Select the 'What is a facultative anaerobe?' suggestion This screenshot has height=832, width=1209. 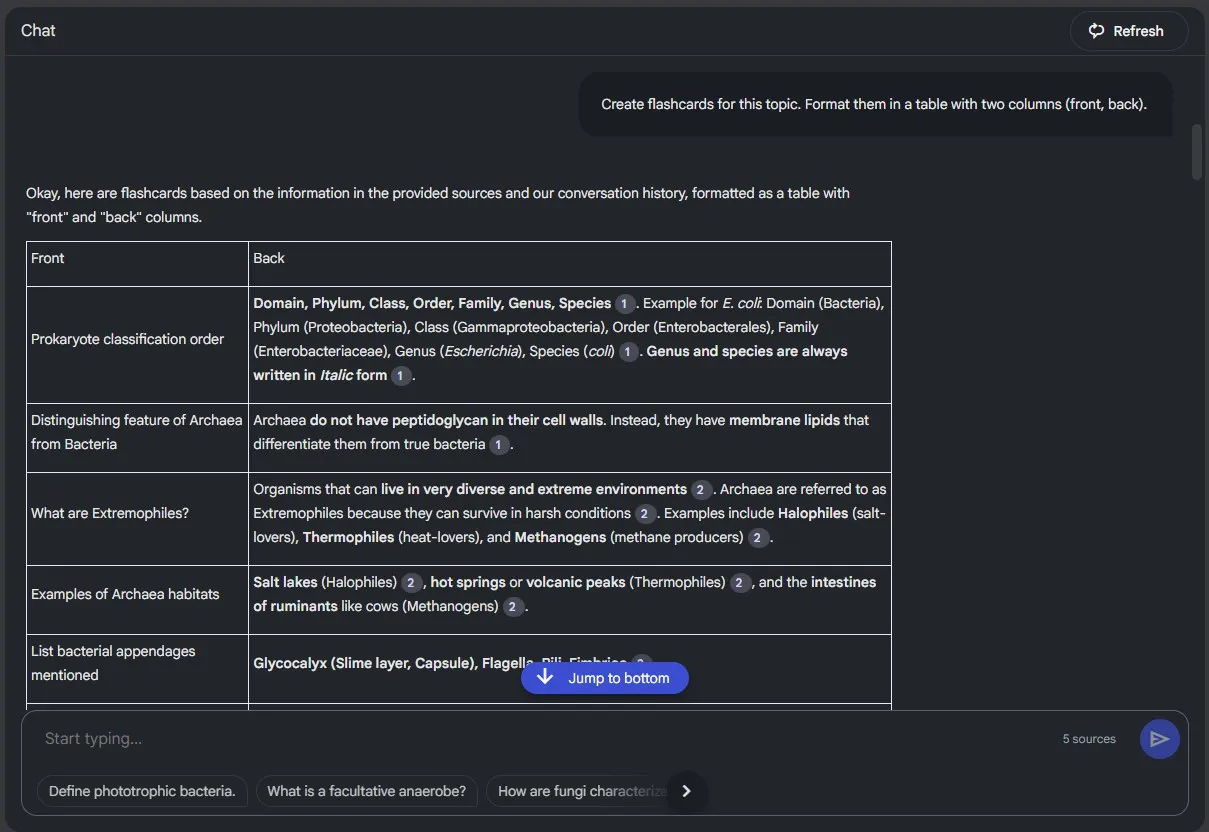(x=366, y=790)
